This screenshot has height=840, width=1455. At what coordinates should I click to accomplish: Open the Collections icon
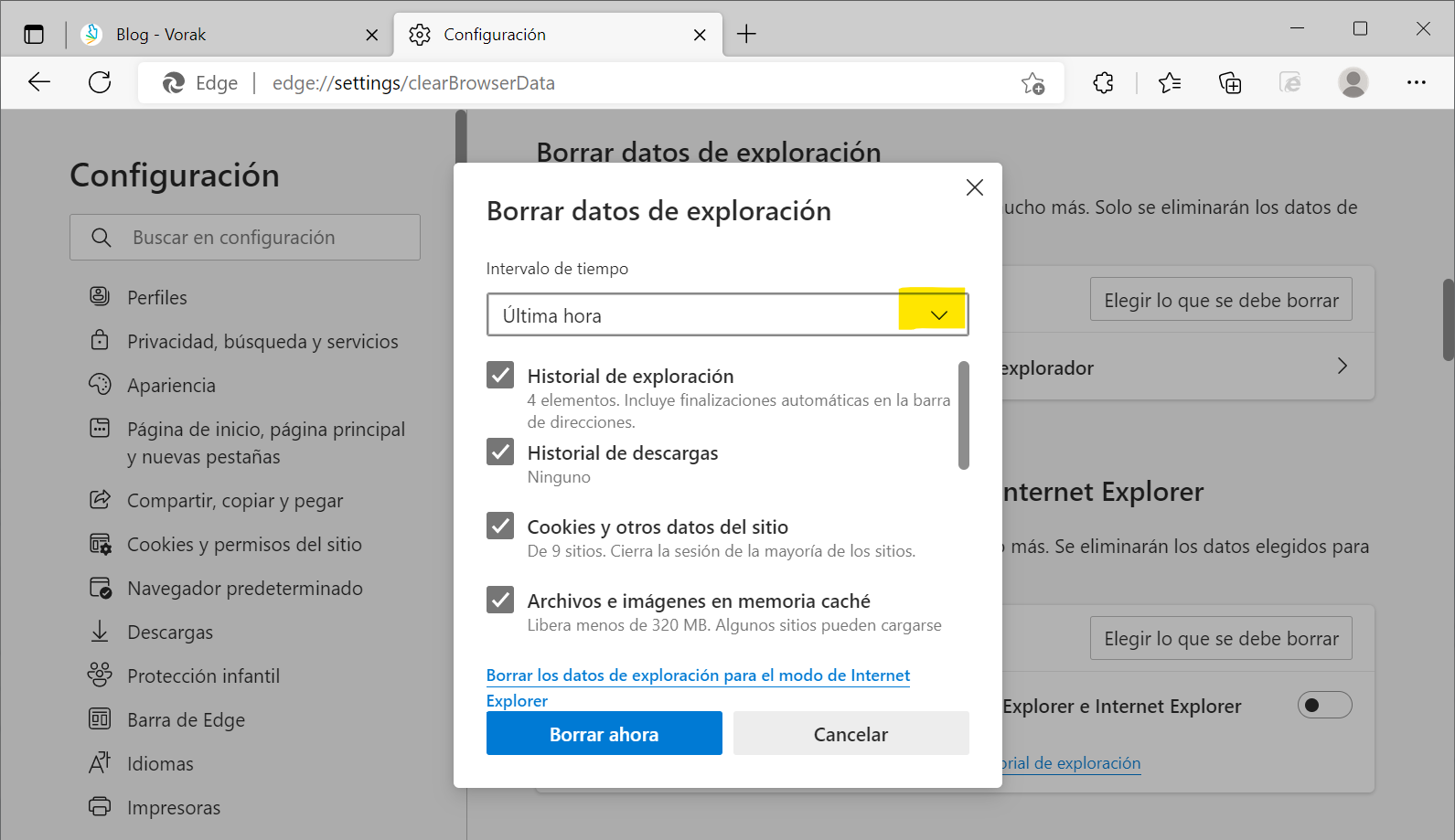[x=1230, y=83]
